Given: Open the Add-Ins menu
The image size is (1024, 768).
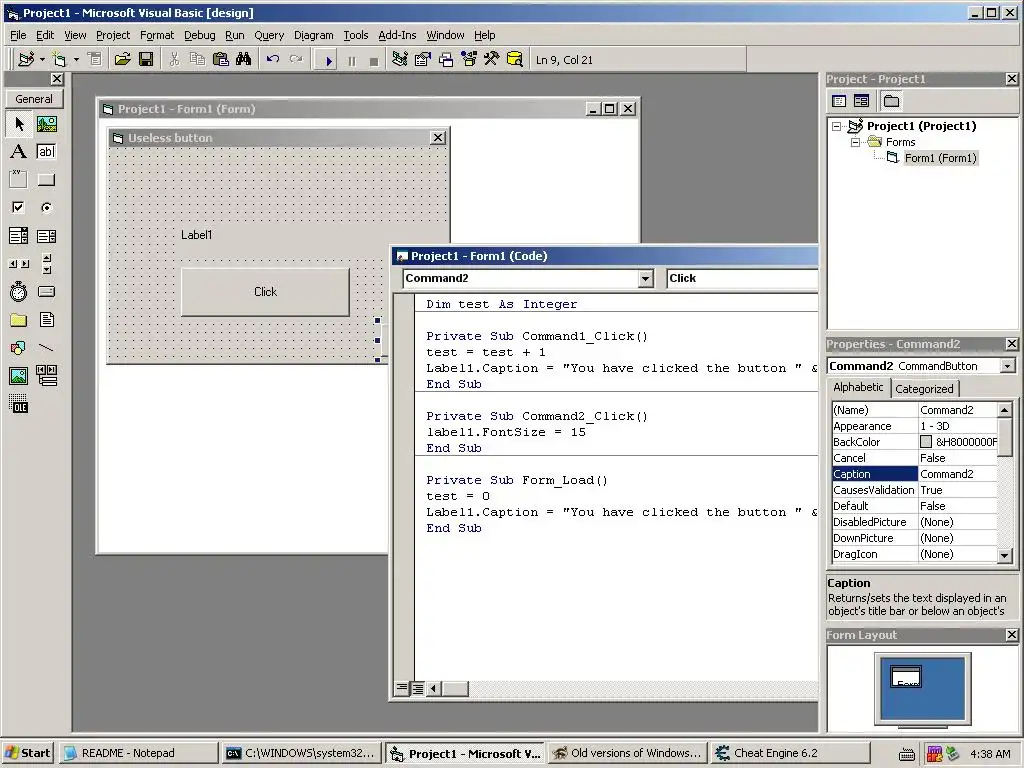Looking at the screenshot, I should [397, 35].
